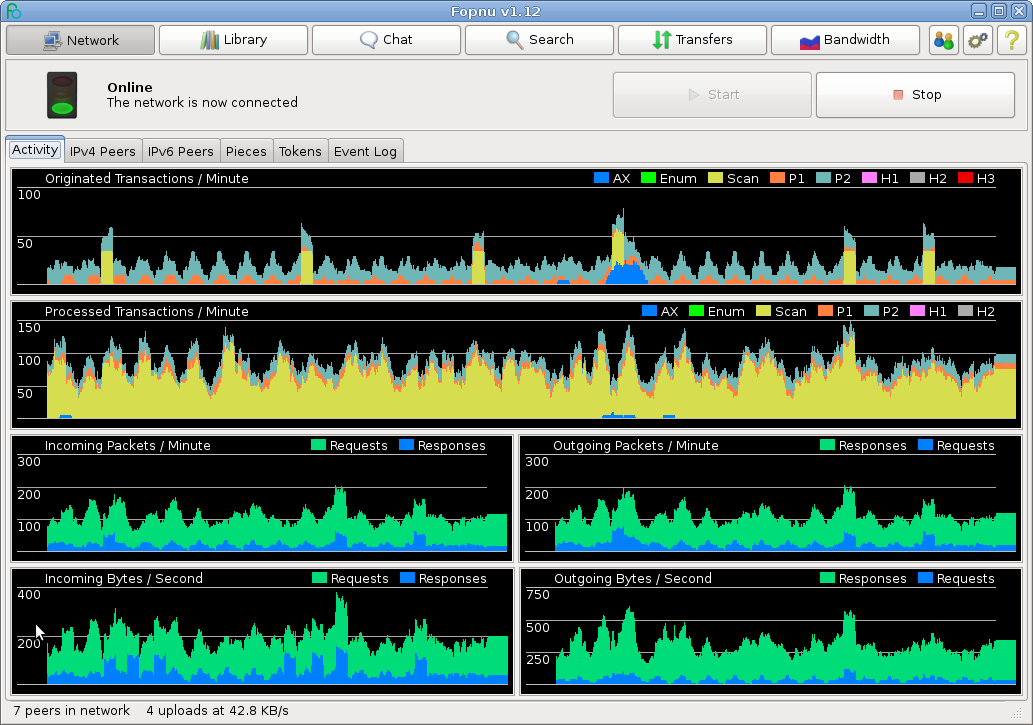Click the people/users icon in toolbar
The height and width of the screenshot is (725, 1033).
pos(943,40)
